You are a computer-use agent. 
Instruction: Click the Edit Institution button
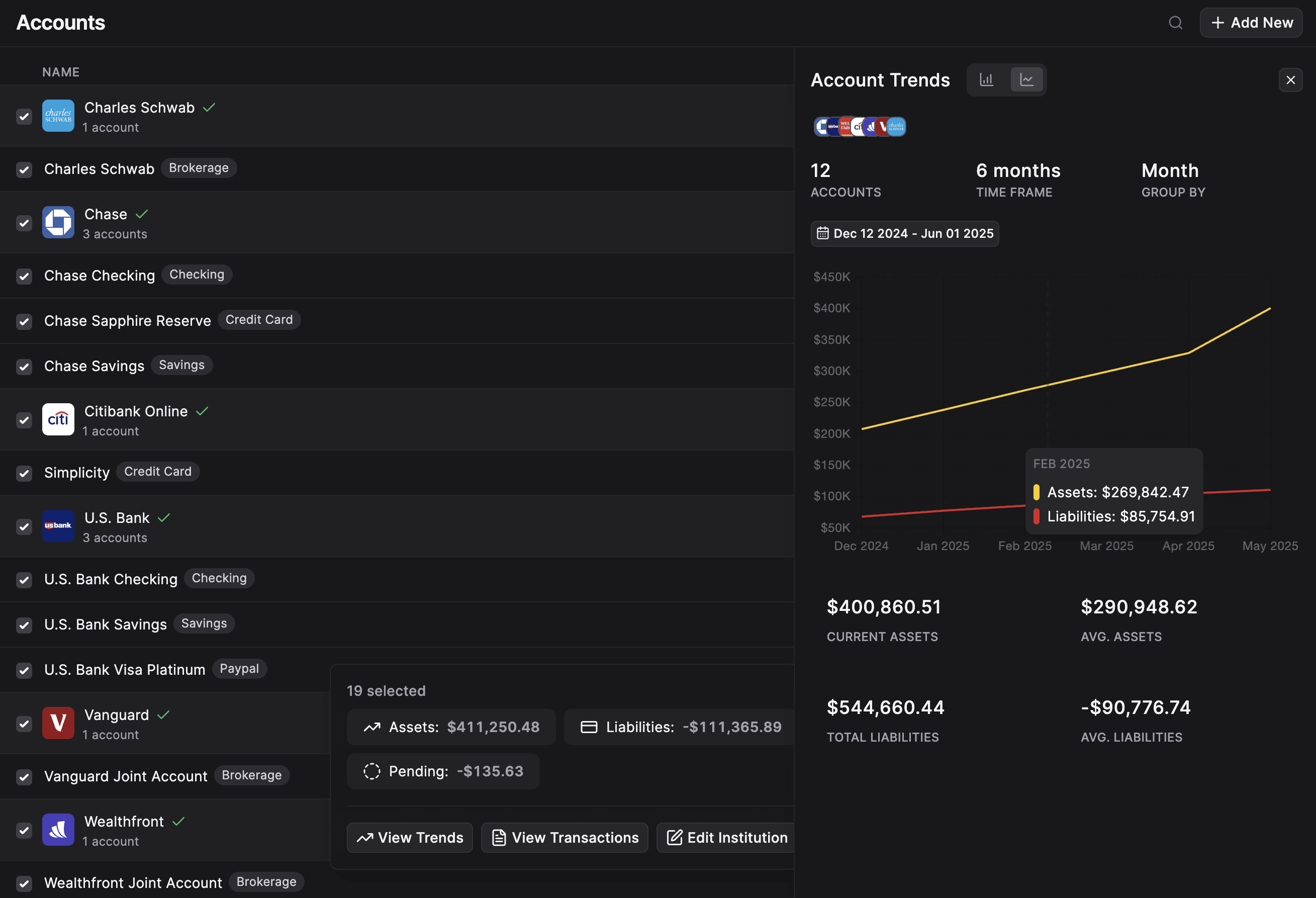pos(726,837)
